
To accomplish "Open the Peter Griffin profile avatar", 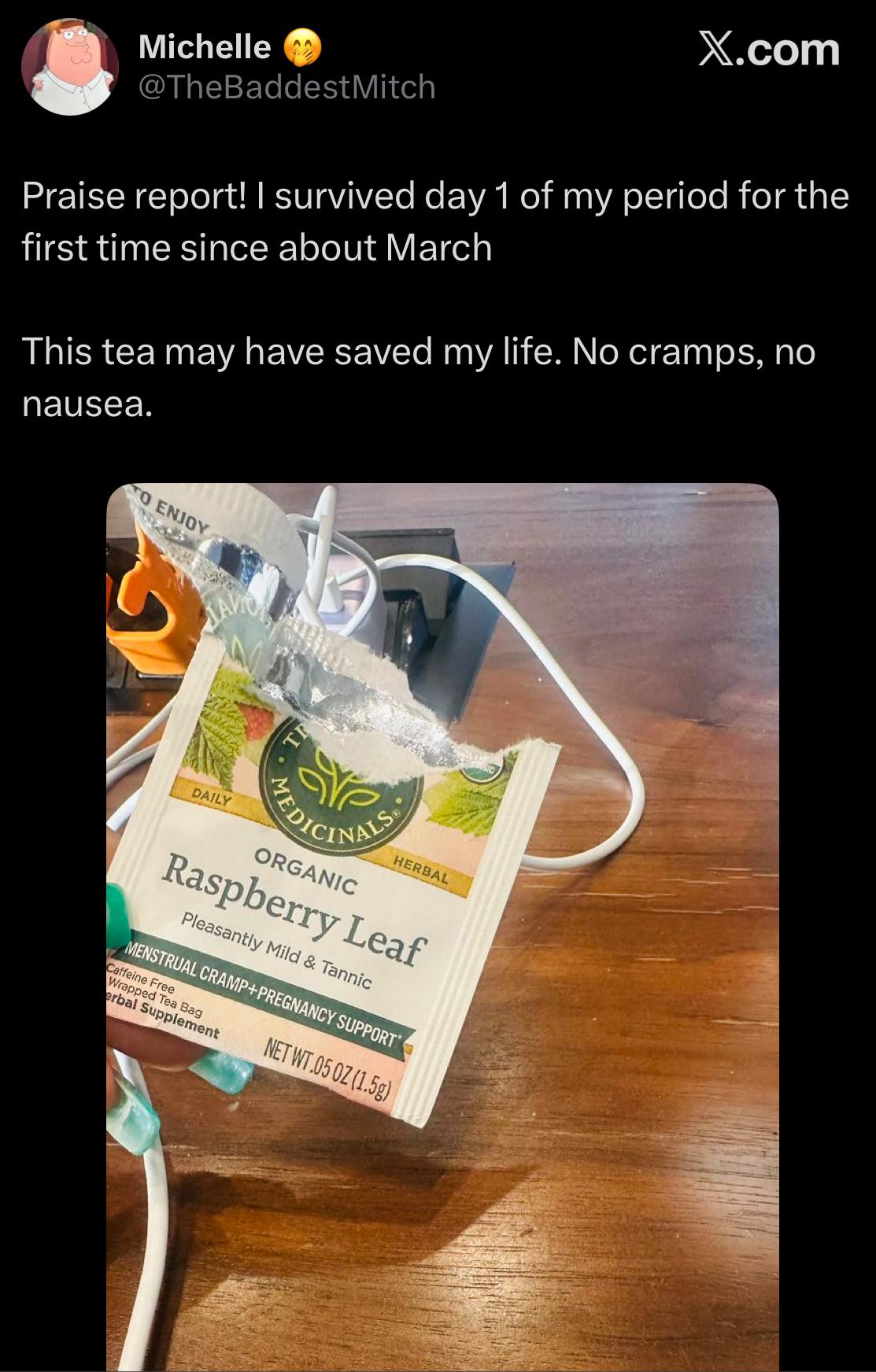I will click(x=70, y=67).
